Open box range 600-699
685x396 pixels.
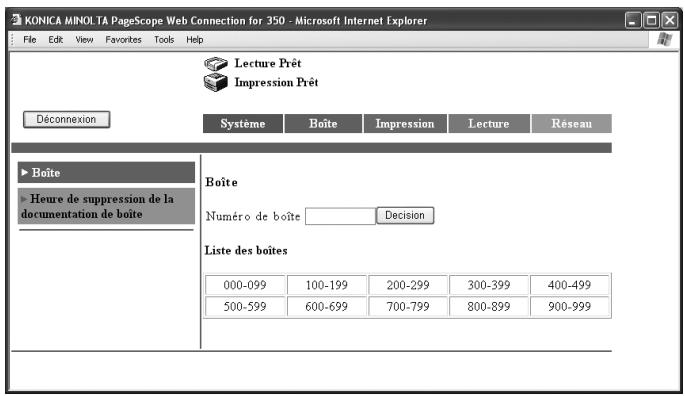point(326,306)
